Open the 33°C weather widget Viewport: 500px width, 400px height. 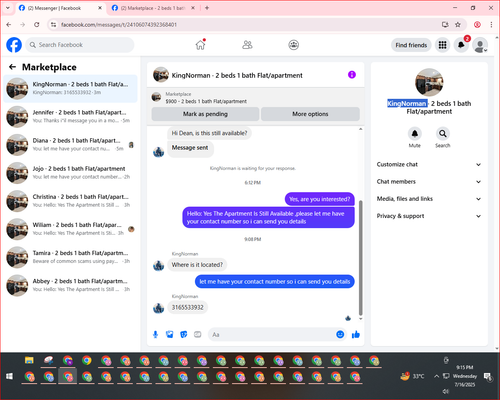click(413, 376)
